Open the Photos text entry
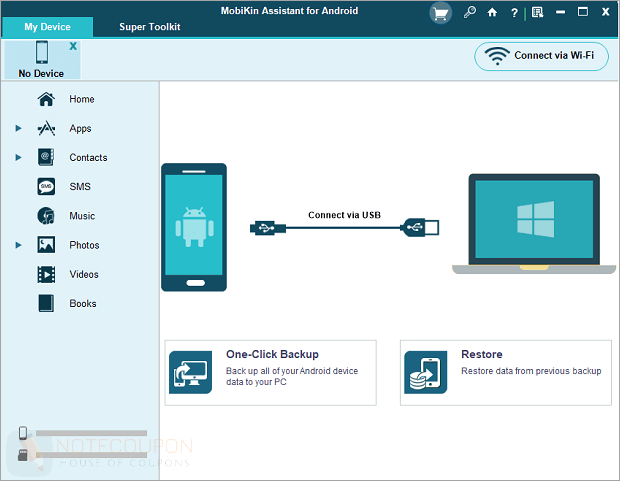 point(84,245)
